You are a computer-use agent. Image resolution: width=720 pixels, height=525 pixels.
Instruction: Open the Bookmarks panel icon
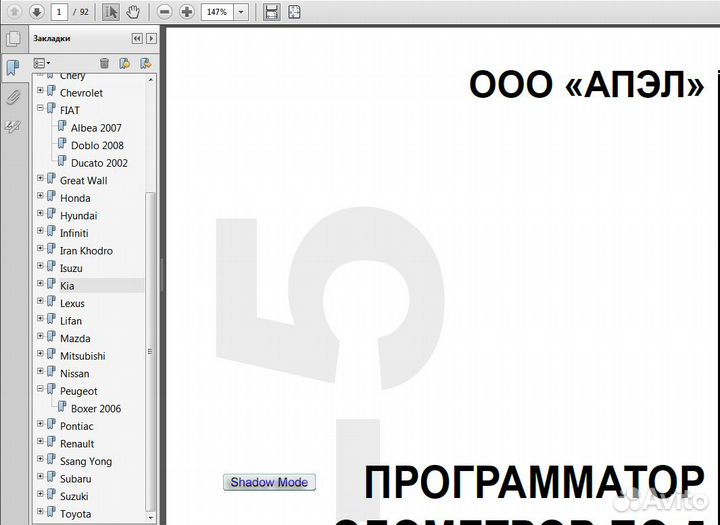click(x=13, y=68)
